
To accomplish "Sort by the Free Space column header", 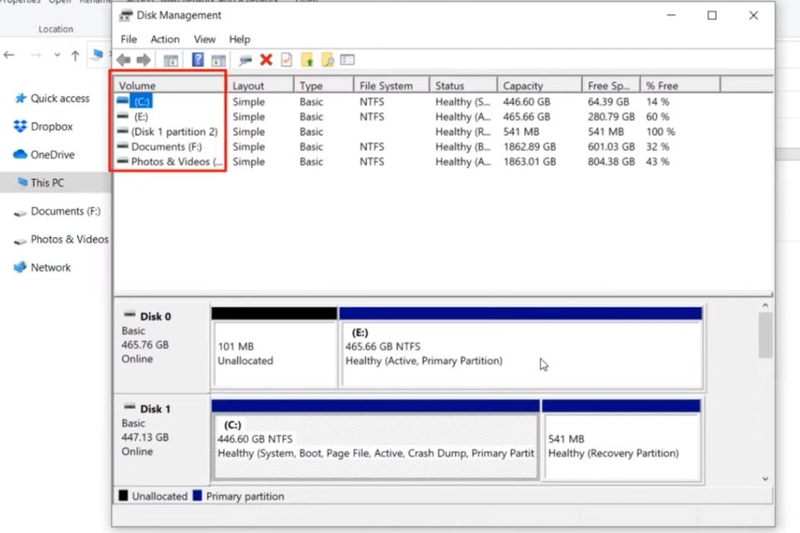I will click(611, 85).
